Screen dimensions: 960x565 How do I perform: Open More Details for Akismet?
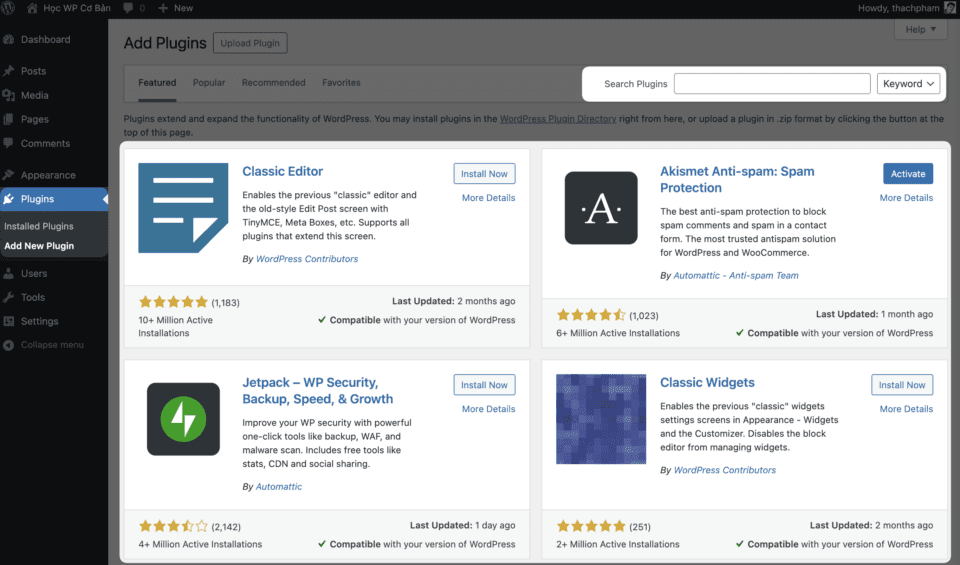[906, 198]
